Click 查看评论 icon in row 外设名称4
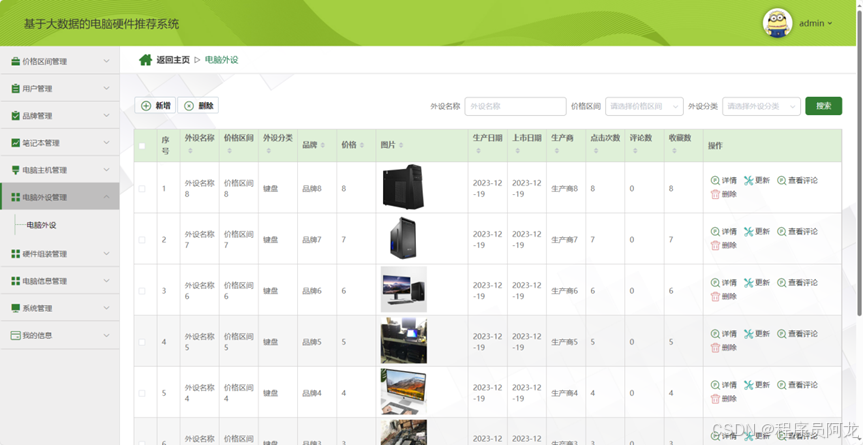 click(x=782, y=385)
